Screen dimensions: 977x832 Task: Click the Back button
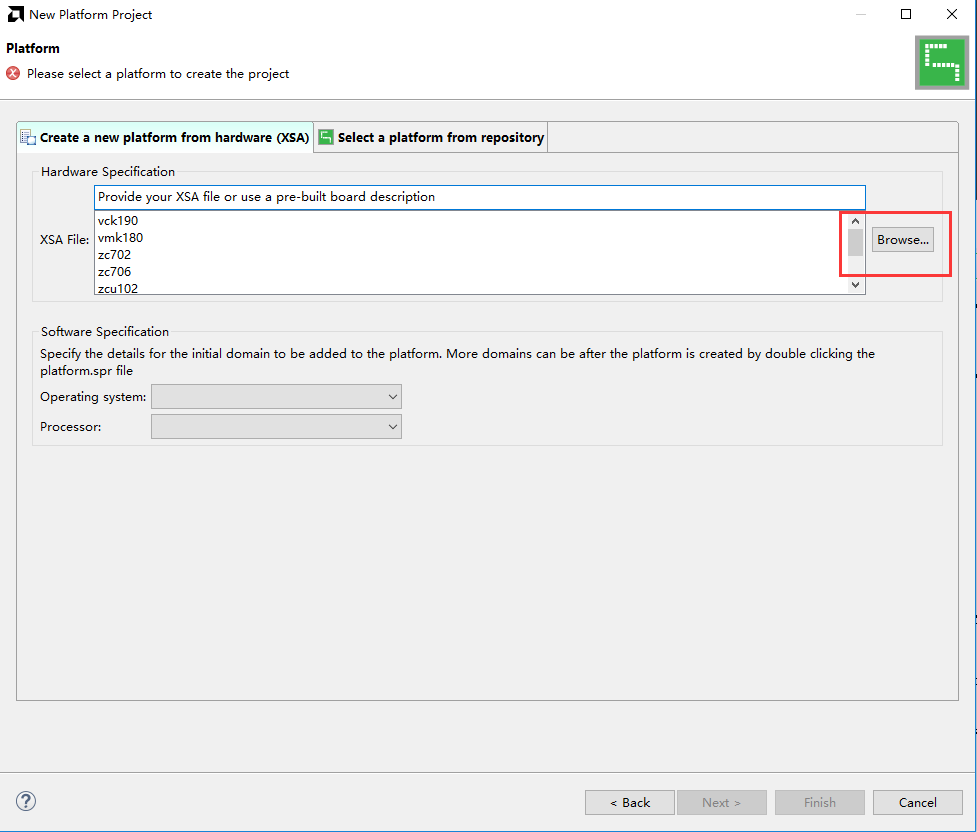click(x=629, y=802)
